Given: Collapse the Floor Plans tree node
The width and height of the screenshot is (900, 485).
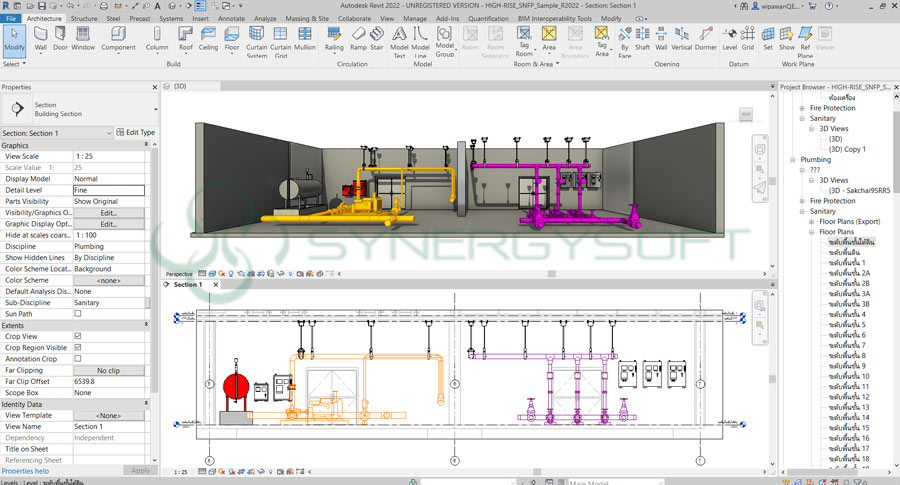Looking at the screenshot, I should pos(812,232).
